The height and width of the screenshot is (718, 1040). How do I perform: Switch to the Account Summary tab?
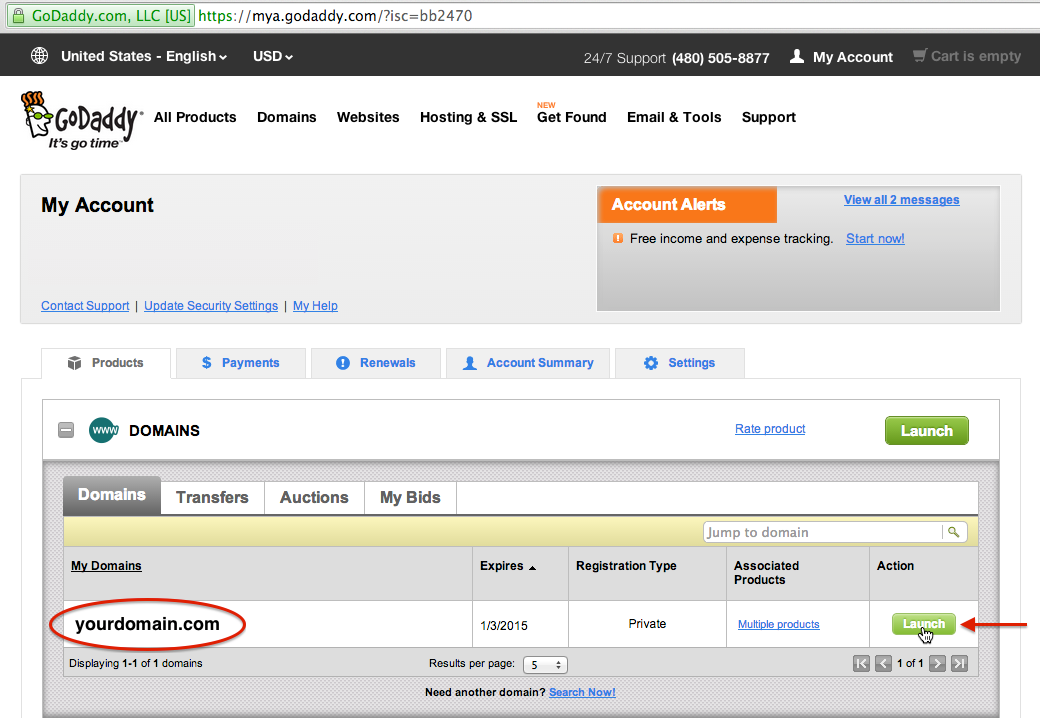(528, 363)
